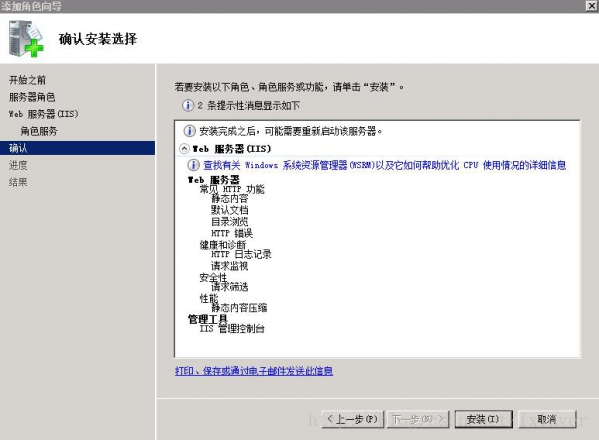Open the 查找有关 Windows 系统资源管理器 (WSRM) link
This screenshot has width=599, height=440.
point(384,165)
